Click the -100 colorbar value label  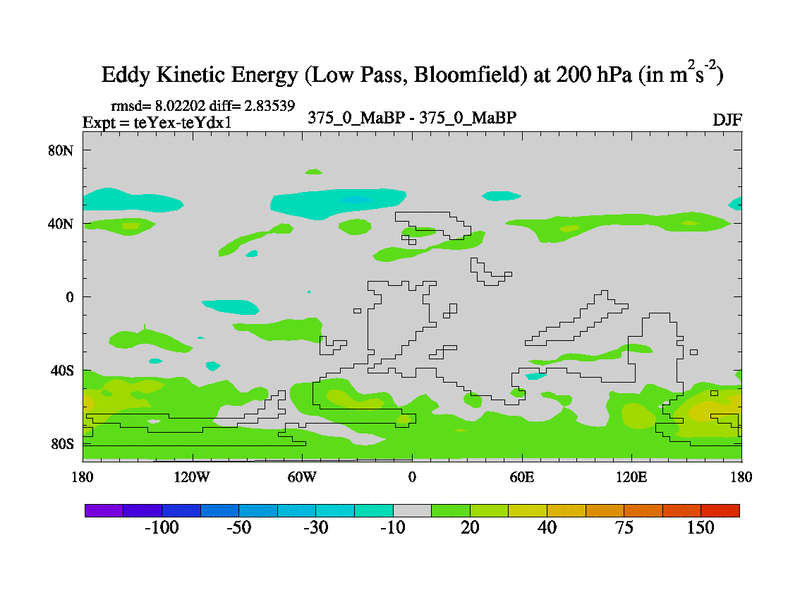[161, 528]
